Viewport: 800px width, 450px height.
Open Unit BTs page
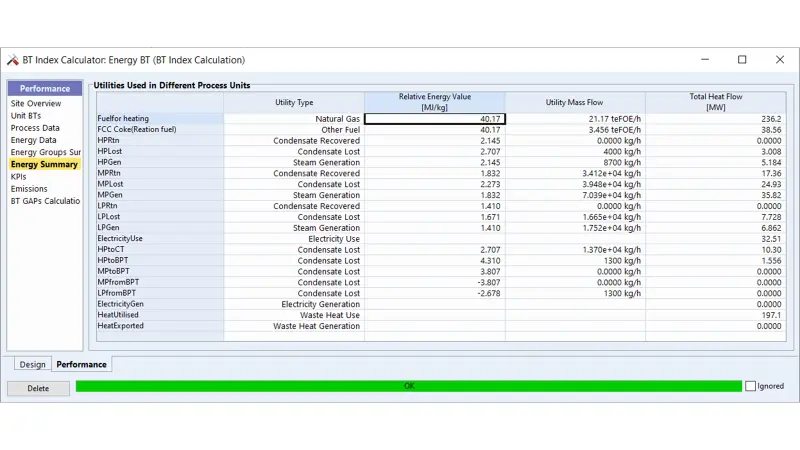[26, 115]
